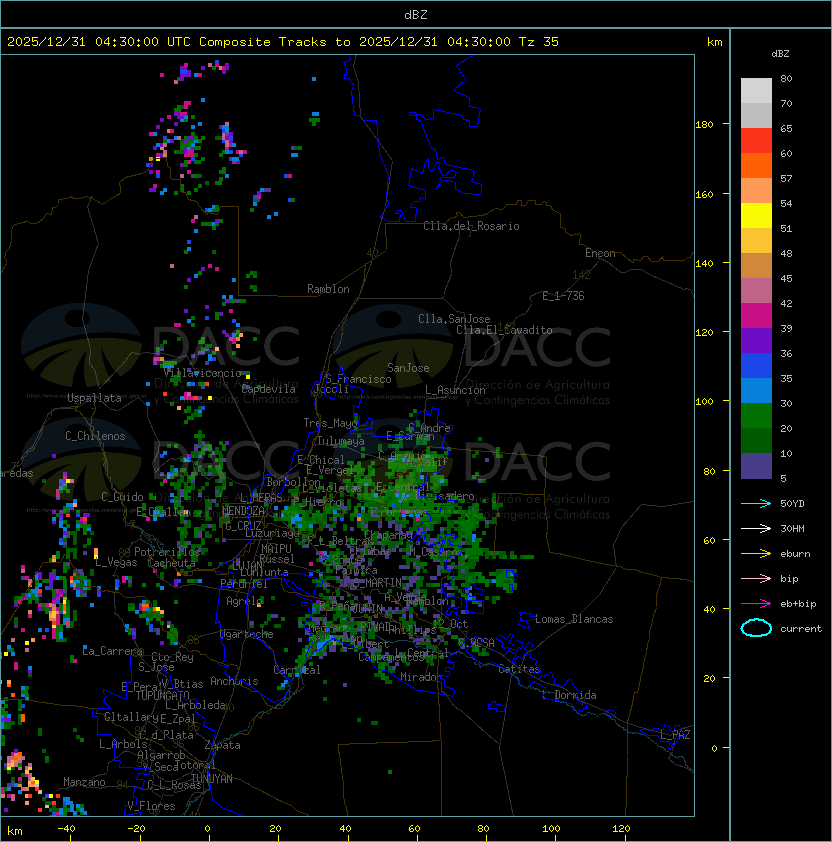Select the dark orange 60 dBZ swatch
The width and height of the screenshot is (832, 842).
point(756,165)
